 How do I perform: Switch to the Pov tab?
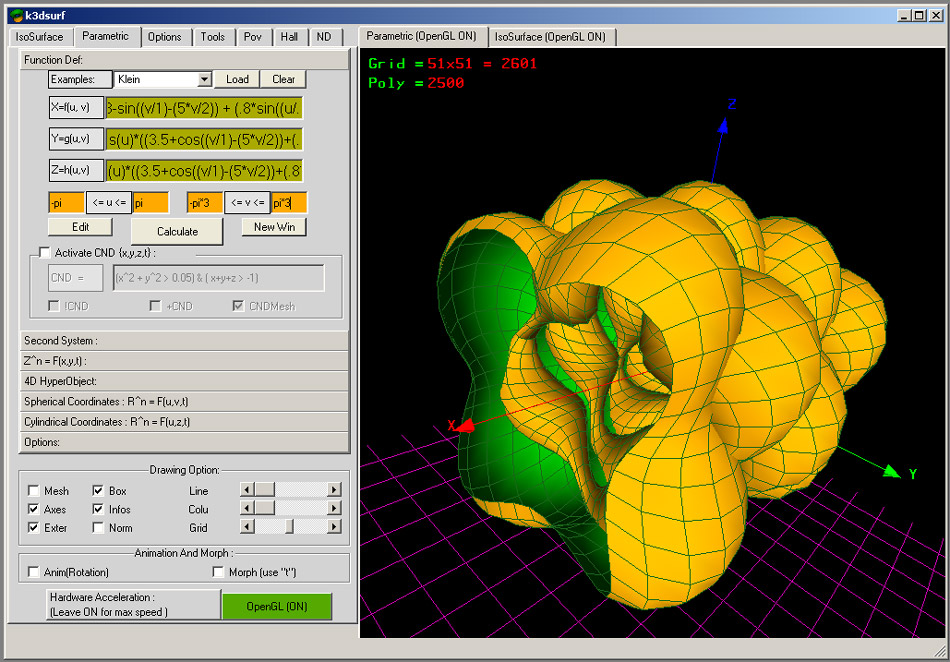coord(253,37)
